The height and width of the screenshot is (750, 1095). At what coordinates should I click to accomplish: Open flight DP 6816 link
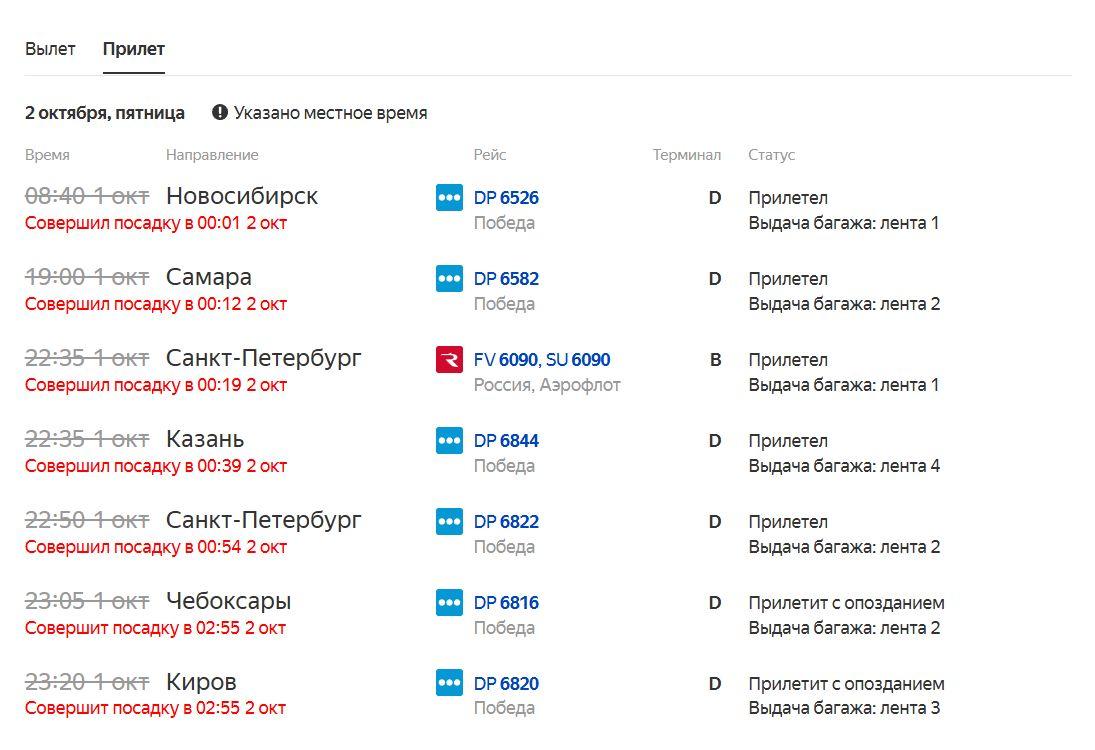[506, 603]
